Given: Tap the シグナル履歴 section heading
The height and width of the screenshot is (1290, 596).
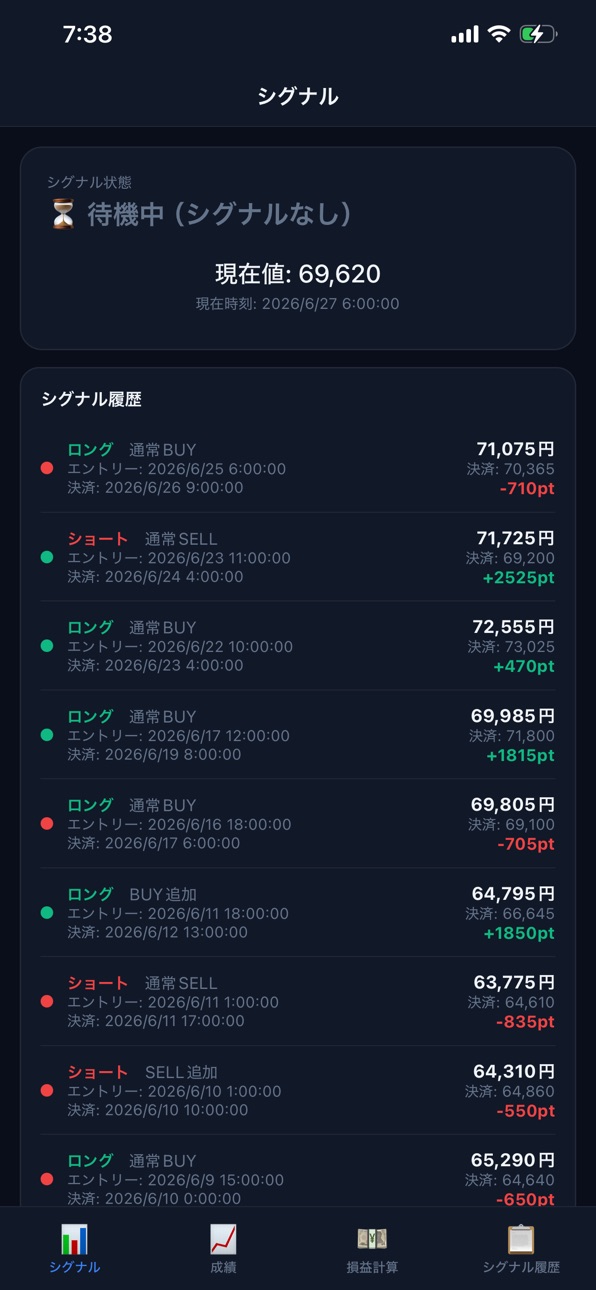Looking at the screenshot, I should coord(91,399).
